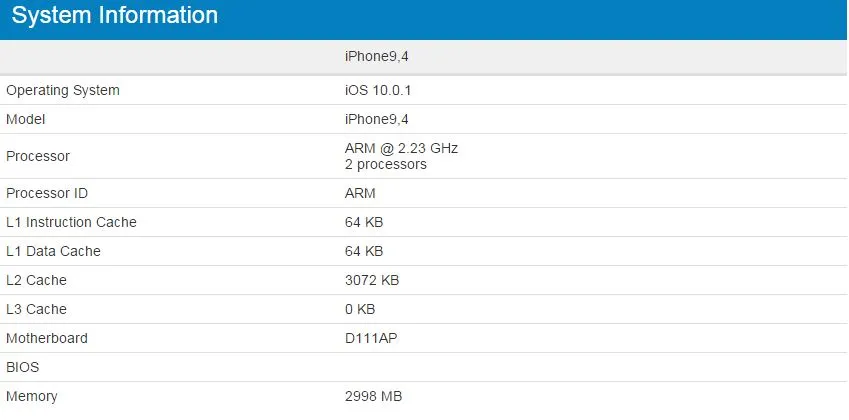849x420 pixels.
Task: Select iPhone9,4 in the Model row
Action: pos(376,120)
